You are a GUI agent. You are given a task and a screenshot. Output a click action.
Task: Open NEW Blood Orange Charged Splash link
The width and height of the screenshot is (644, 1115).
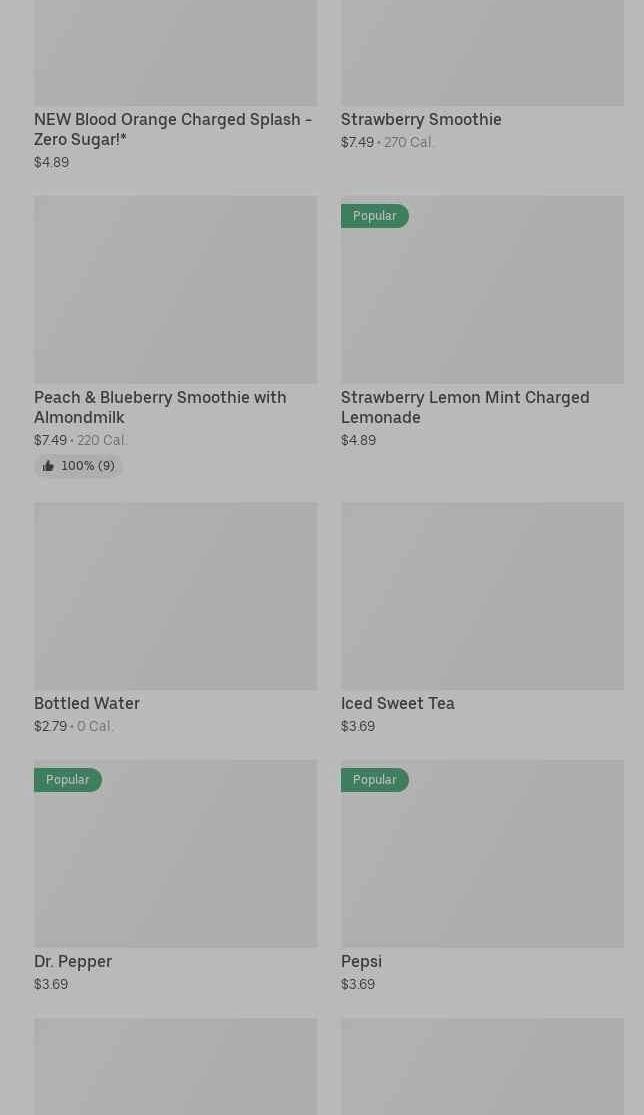(x=172, y=129)
